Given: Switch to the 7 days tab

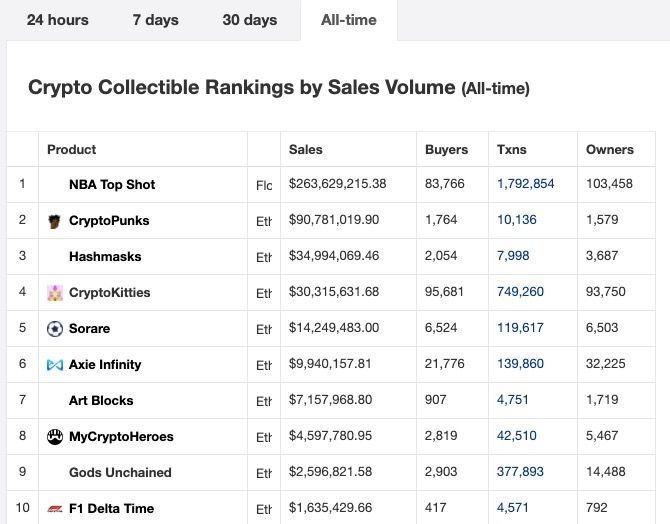Looking at the screenshot, I should pyautogui.click(x=156, y=20).
